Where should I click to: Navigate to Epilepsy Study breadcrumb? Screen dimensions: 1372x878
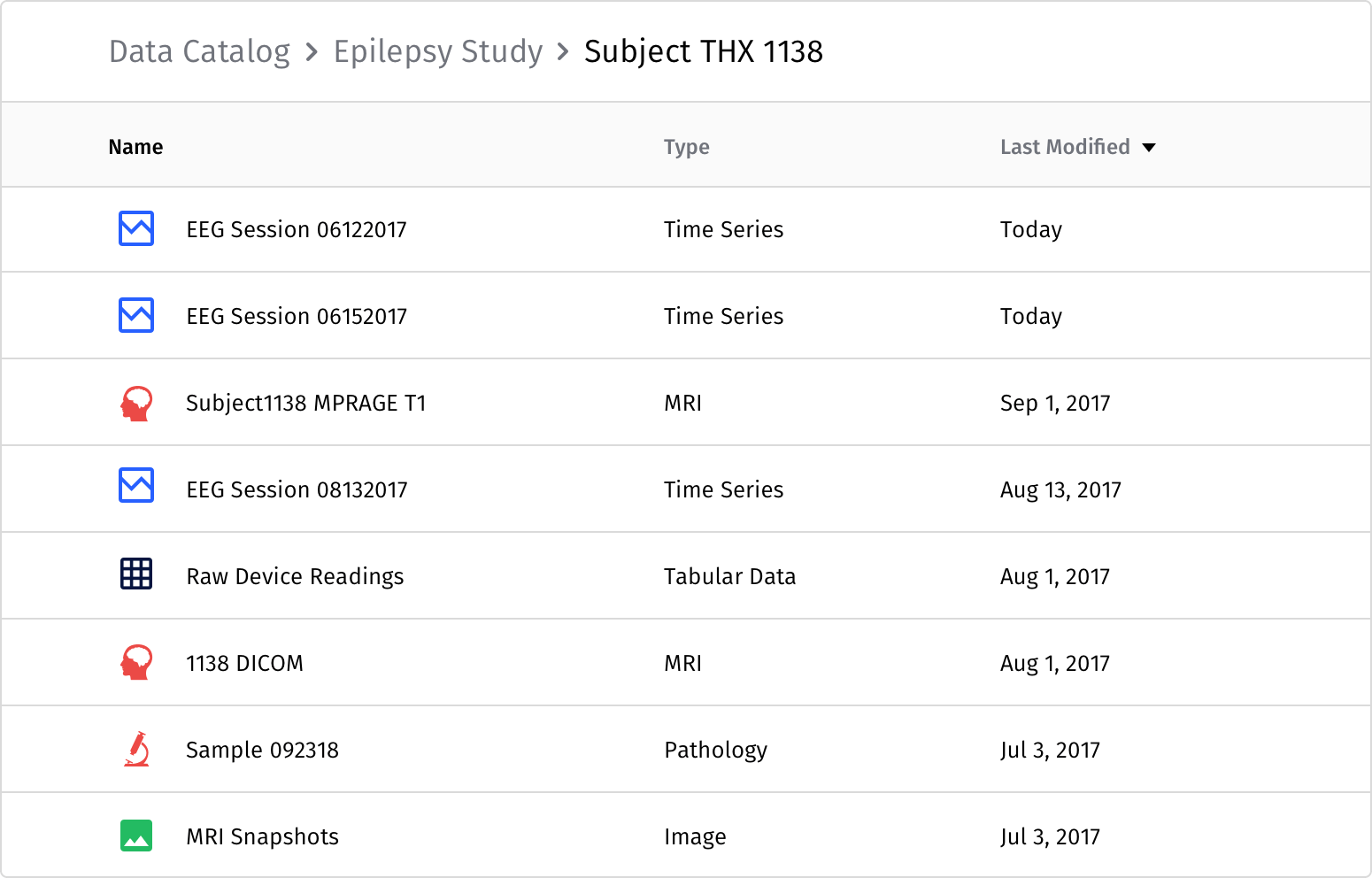437,52
